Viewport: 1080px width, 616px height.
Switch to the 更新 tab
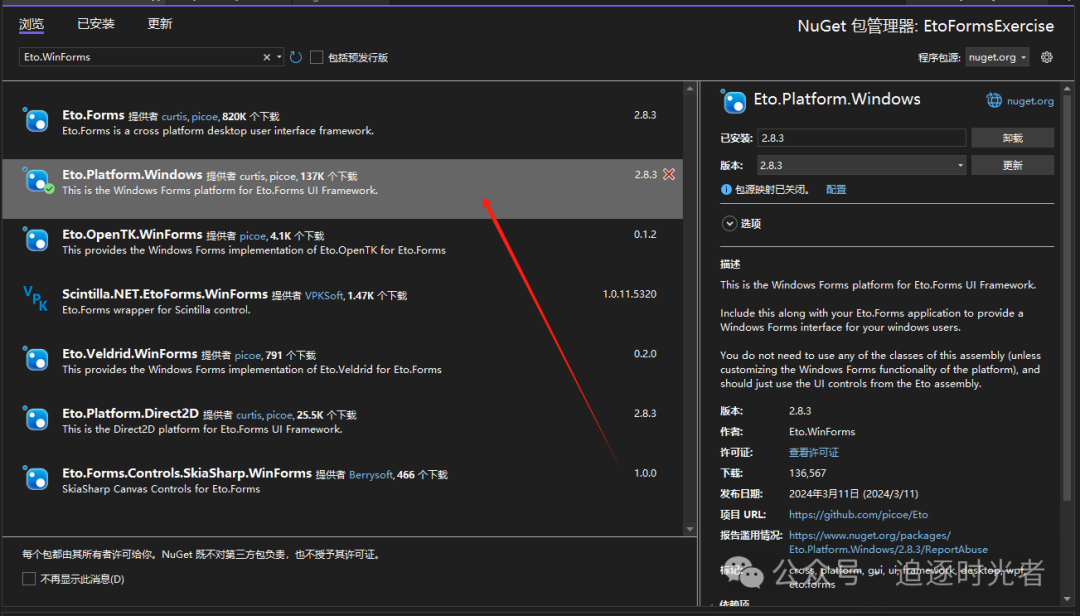pos(160,24)
